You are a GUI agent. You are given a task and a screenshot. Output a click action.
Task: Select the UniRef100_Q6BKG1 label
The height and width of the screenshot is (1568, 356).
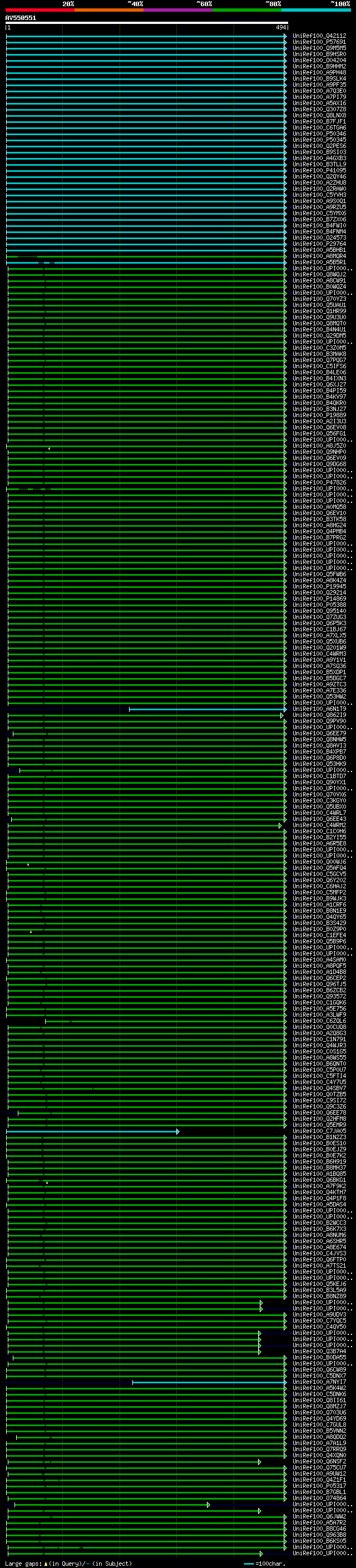click(319, 1180)
